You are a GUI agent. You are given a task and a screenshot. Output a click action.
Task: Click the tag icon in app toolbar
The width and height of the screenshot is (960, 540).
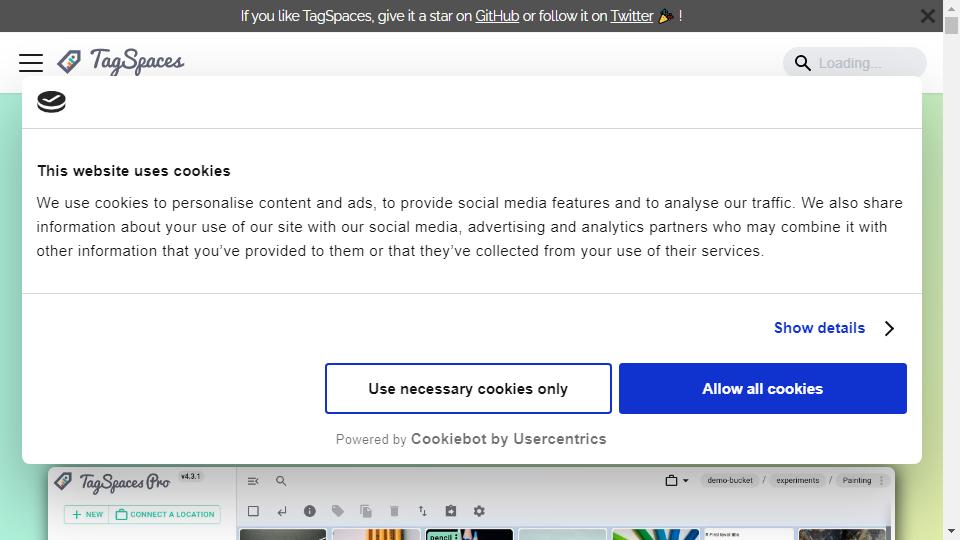click(338, 511)
